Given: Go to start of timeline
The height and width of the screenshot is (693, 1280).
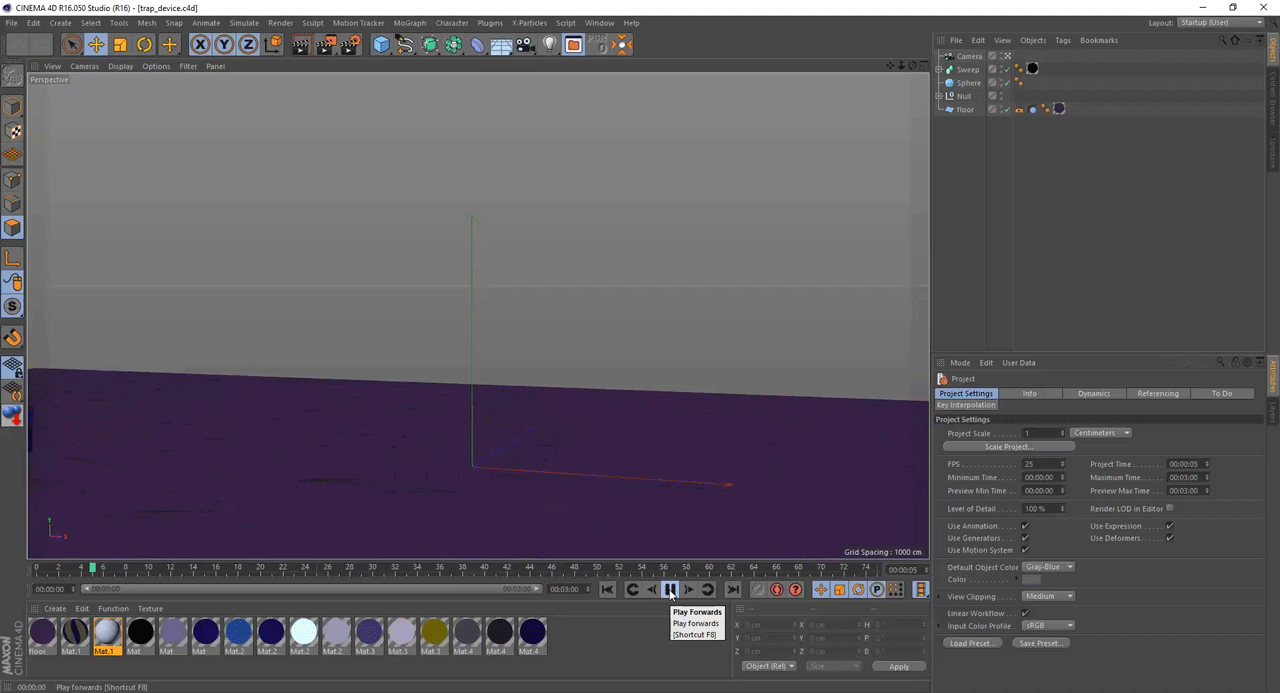Looking at the screenshot, I should click(x=607, y=589).
